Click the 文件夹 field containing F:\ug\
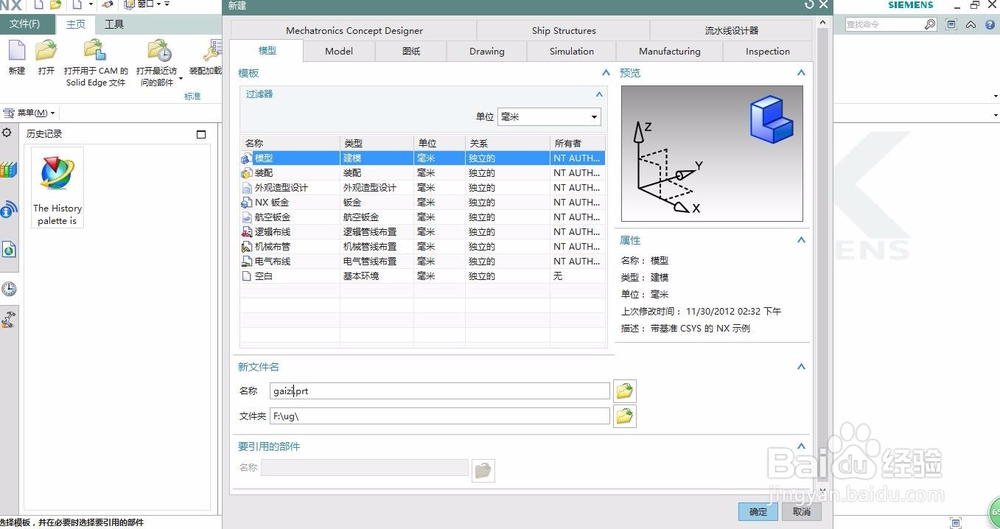The height and width of the screenshot is (529, 1000). [x=439, y=416]
